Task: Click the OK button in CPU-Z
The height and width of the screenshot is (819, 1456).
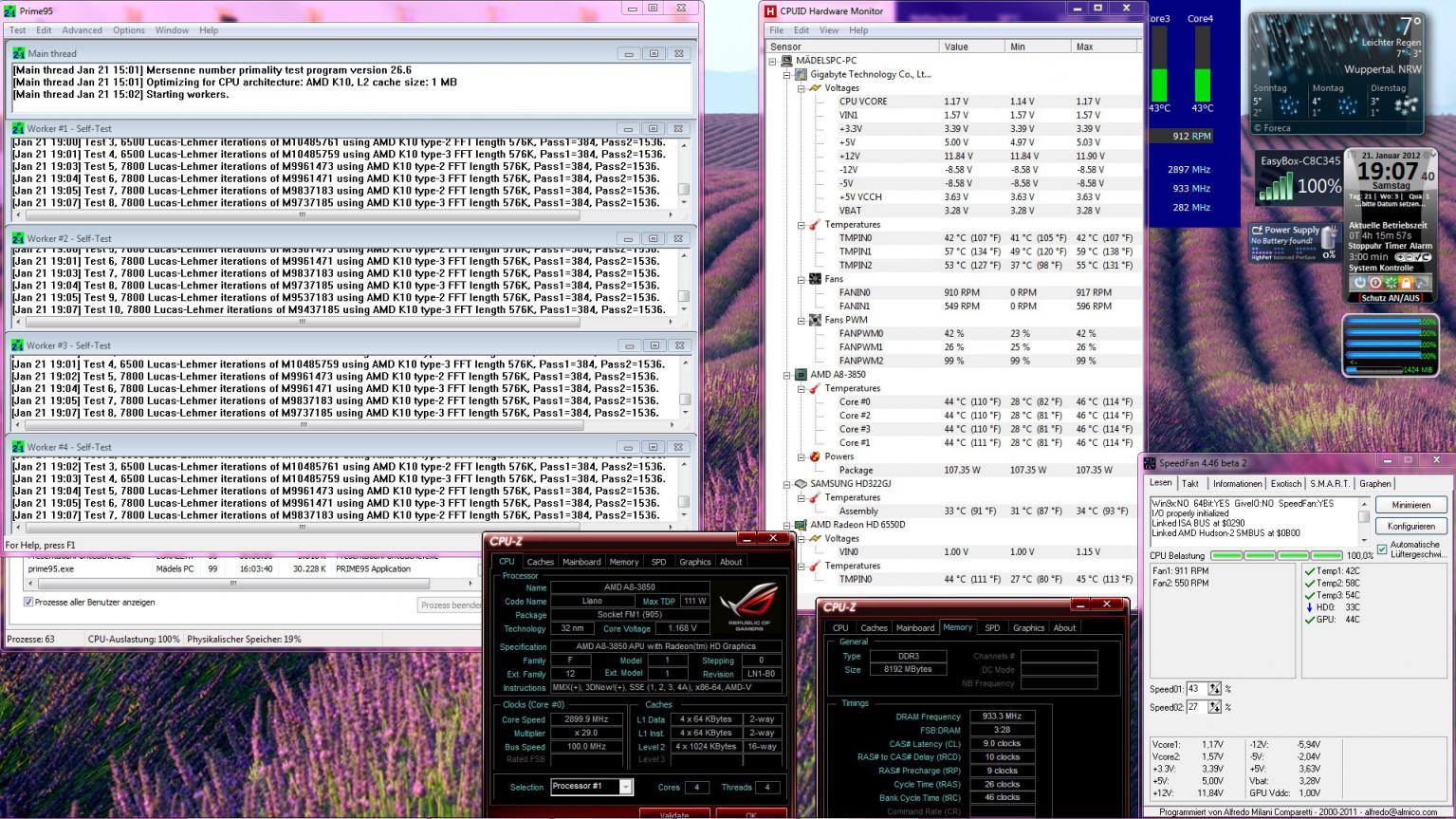Action: [x=751, y=814]
